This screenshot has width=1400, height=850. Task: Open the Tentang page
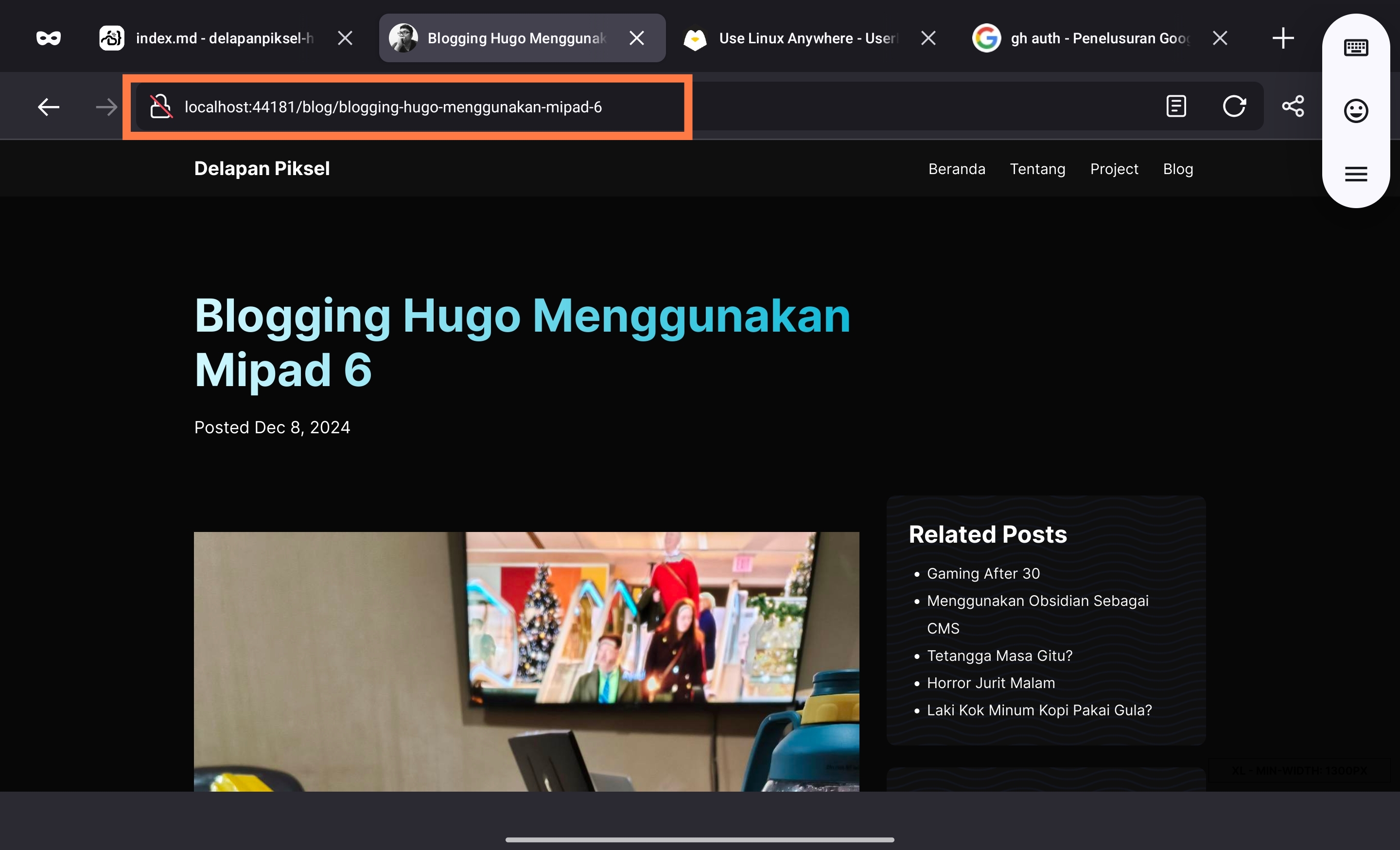tap(1037, 168)
